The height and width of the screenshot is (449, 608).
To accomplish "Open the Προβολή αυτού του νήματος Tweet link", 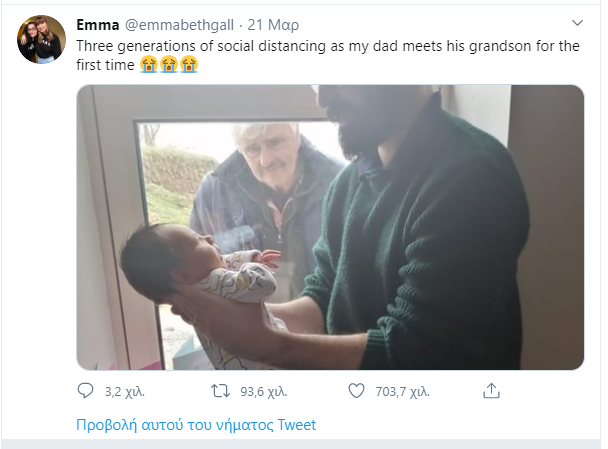I will click(196, 425).
